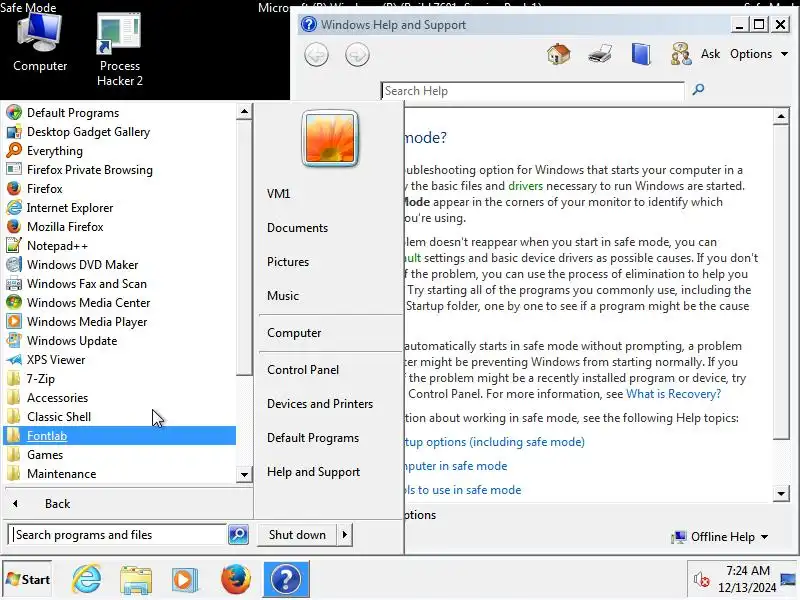Open Music from Start menu
The height and width of the screenshot is (600, 800).
pyautogui.click(x=330, y=296)
